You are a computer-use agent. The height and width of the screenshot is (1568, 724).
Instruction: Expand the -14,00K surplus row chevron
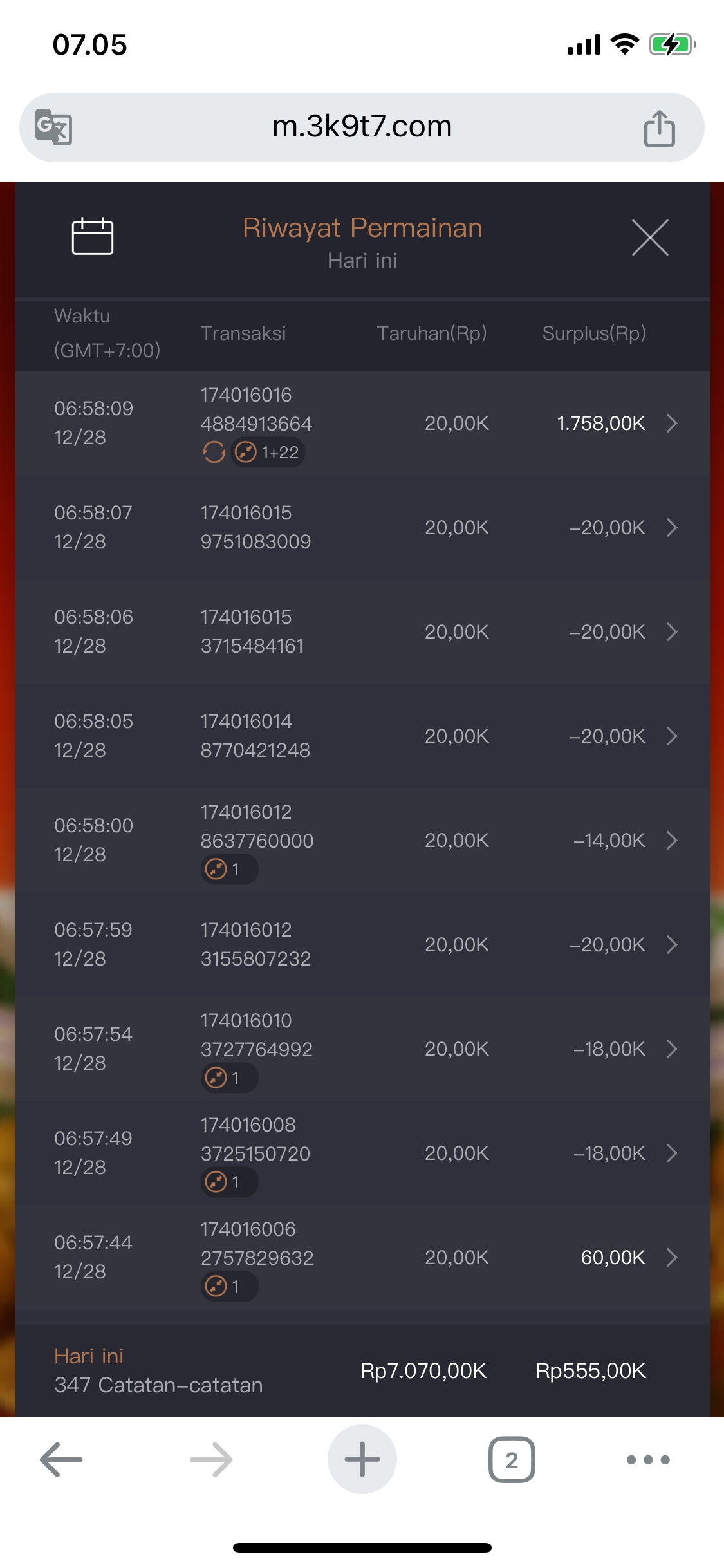point(672,840)
